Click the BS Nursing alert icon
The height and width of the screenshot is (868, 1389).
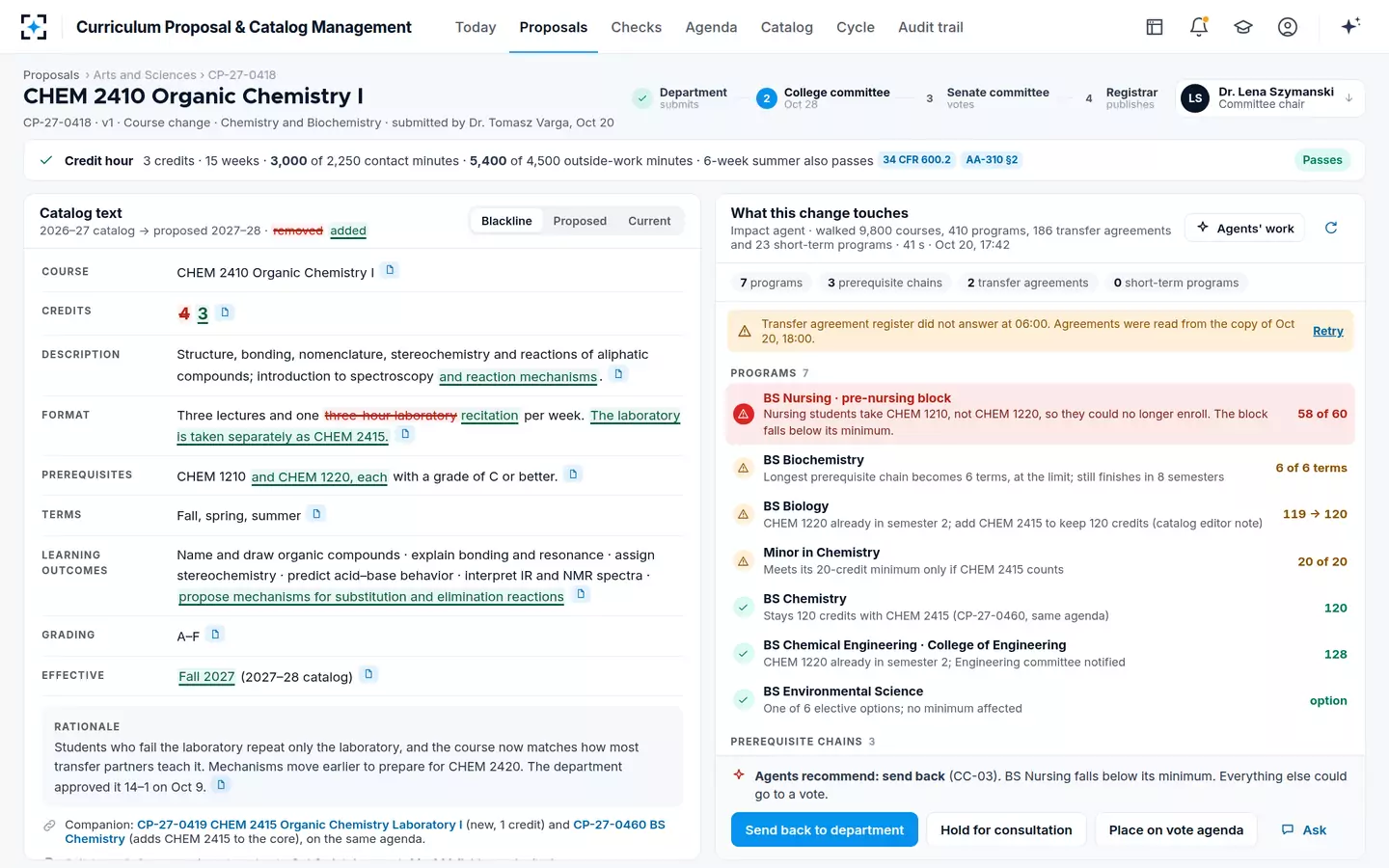click(744, 414)
